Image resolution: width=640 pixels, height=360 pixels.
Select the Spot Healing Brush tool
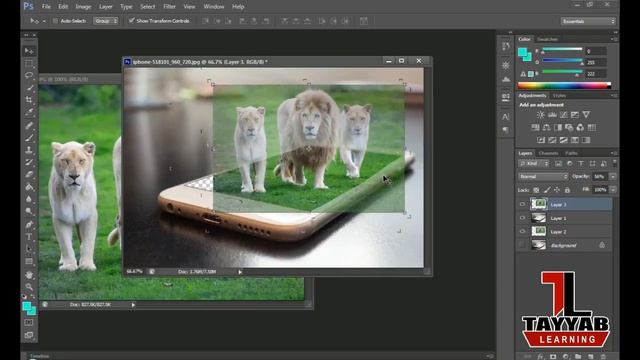tap(29, 125)
